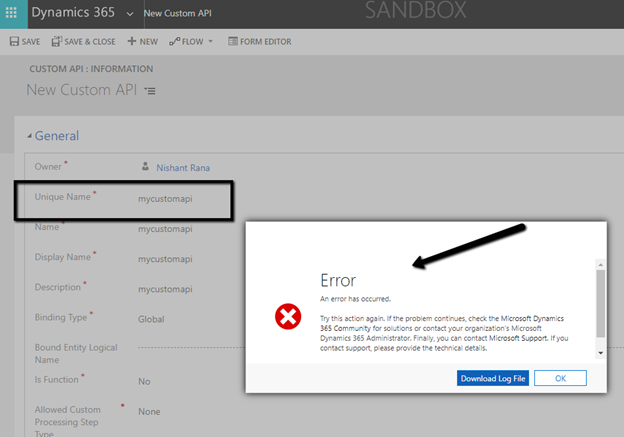This screenshot has height=437, width=624.
Task: Click the Binding Type field label
Action: (x=61, y=317)
